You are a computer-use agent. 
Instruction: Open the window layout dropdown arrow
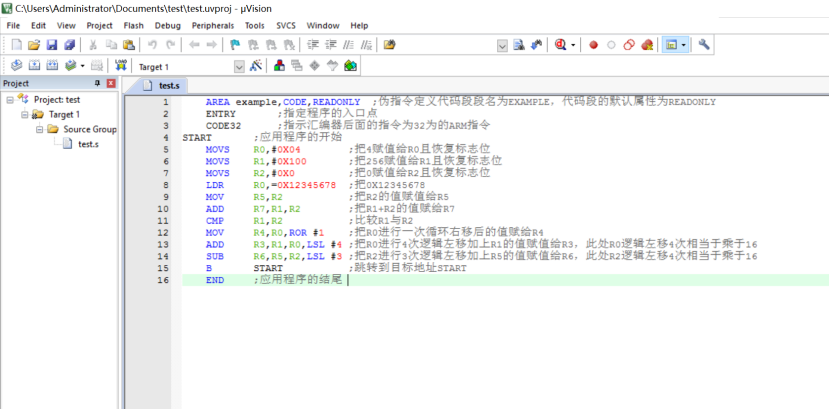point(684,46)
